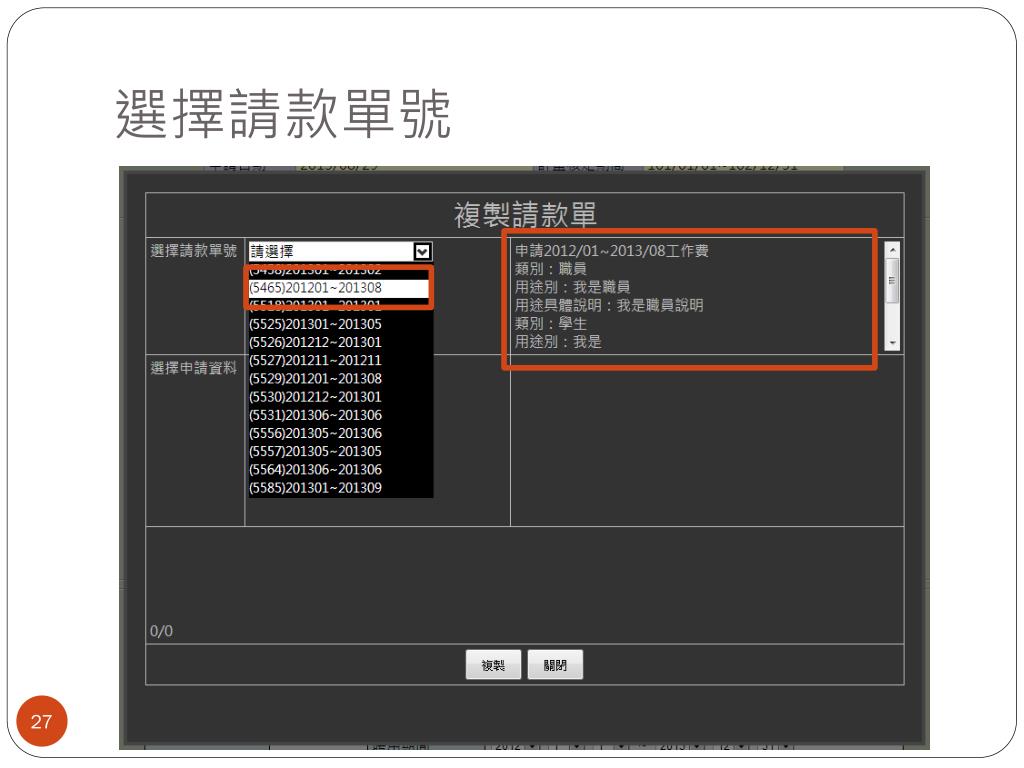The height and width of the screenshot is (768, 1024).
Task: Click line 用途具體說明：我是職員說明
Action: tap(609, 306)
